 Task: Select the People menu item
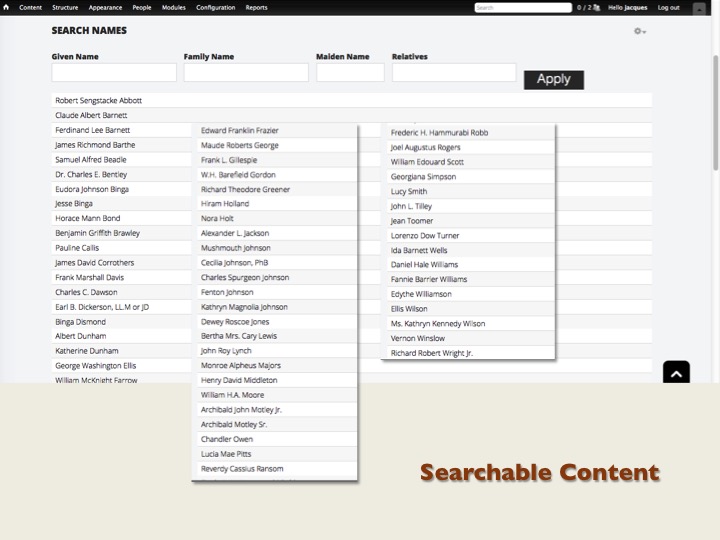click(x=142, y=7)
